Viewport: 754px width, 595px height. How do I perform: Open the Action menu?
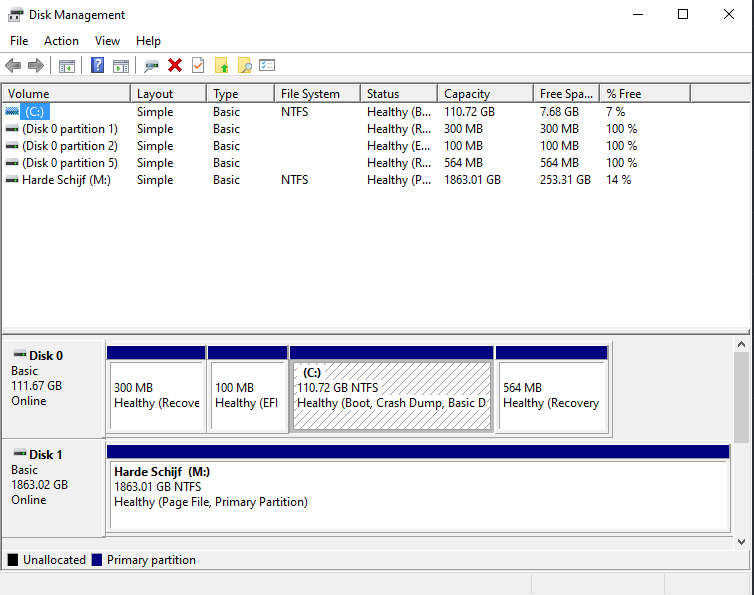[61, 41]
